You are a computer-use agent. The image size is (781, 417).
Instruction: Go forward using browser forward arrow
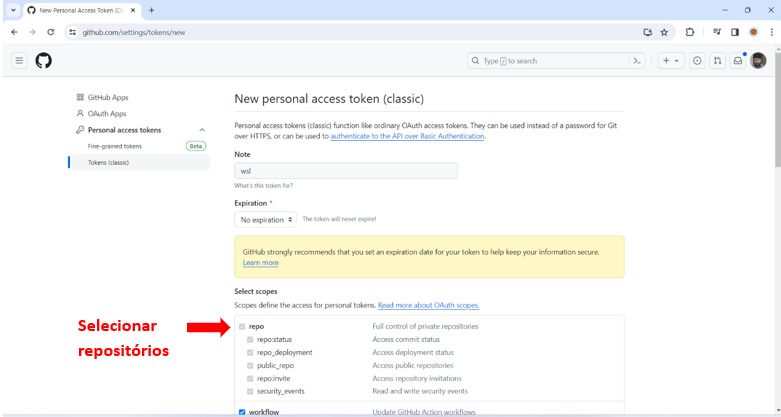click(x=32, y=32)
